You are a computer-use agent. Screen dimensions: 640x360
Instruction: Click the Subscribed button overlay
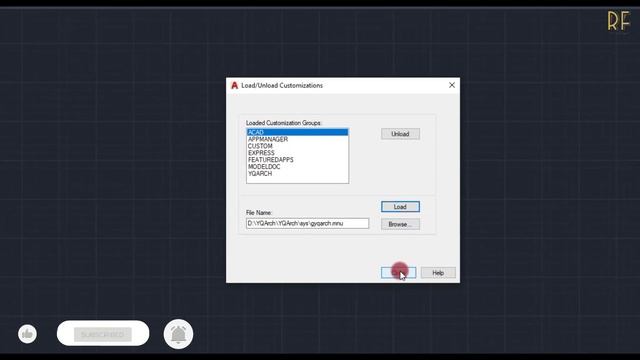[103, 334]
